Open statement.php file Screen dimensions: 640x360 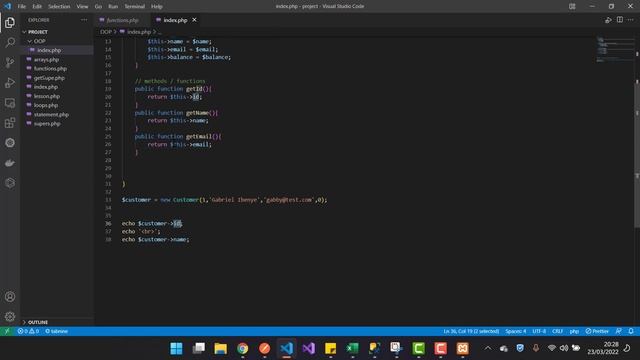click(51, 115)
